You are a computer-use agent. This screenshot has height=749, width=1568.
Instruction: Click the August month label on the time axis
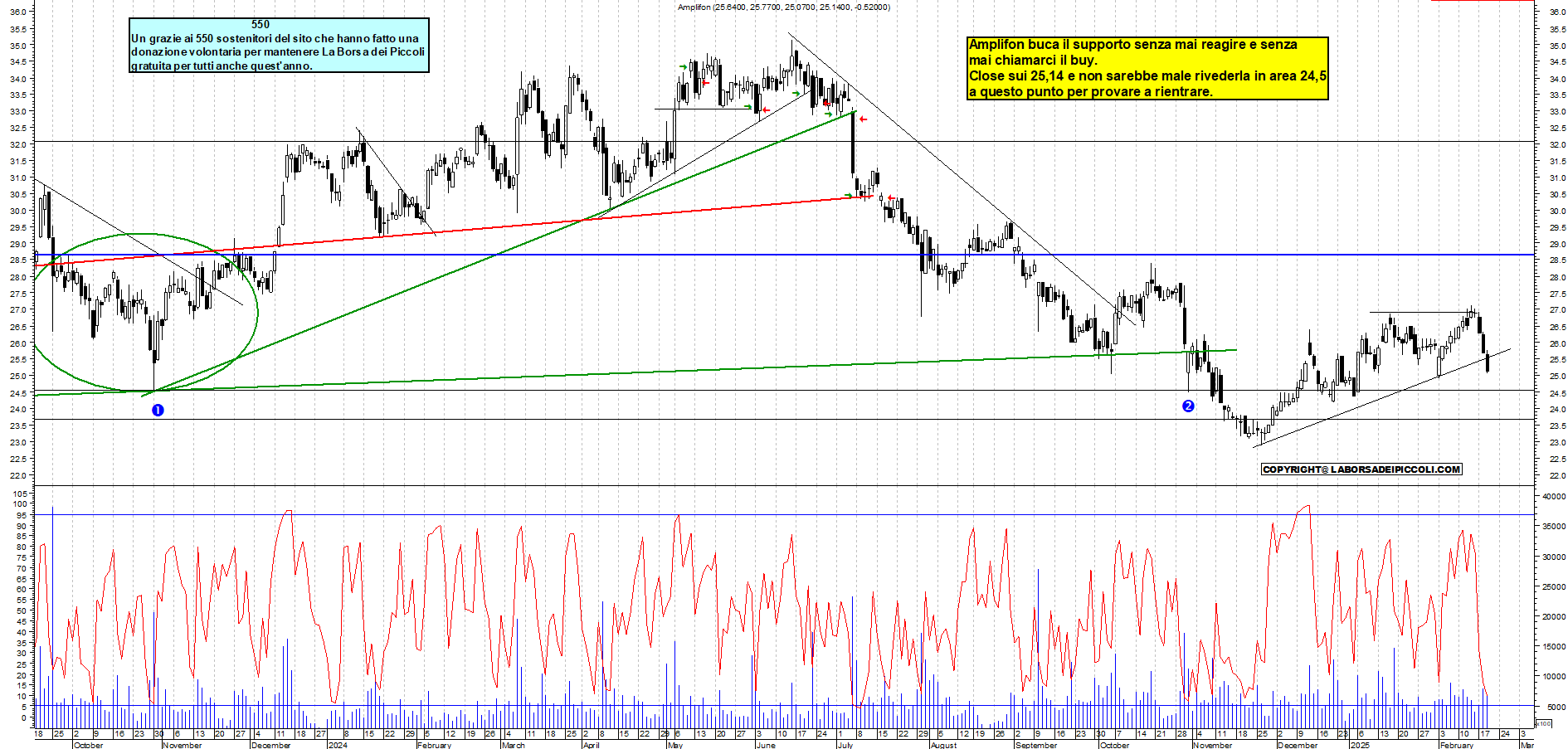(943, 745)
